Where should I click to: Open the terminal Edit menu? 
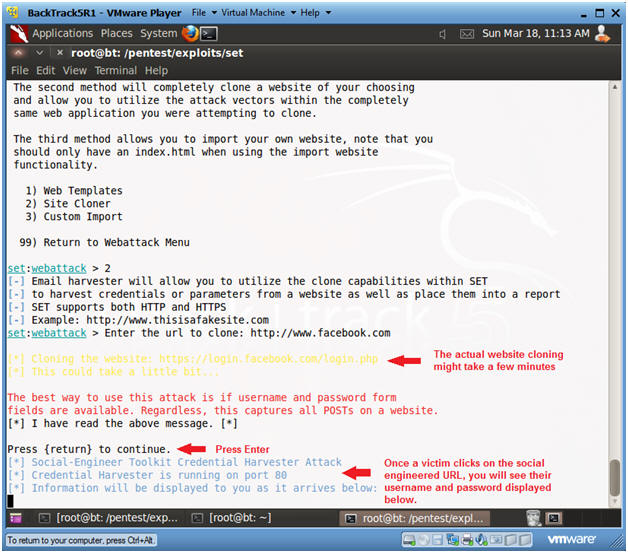click(46, 70)
